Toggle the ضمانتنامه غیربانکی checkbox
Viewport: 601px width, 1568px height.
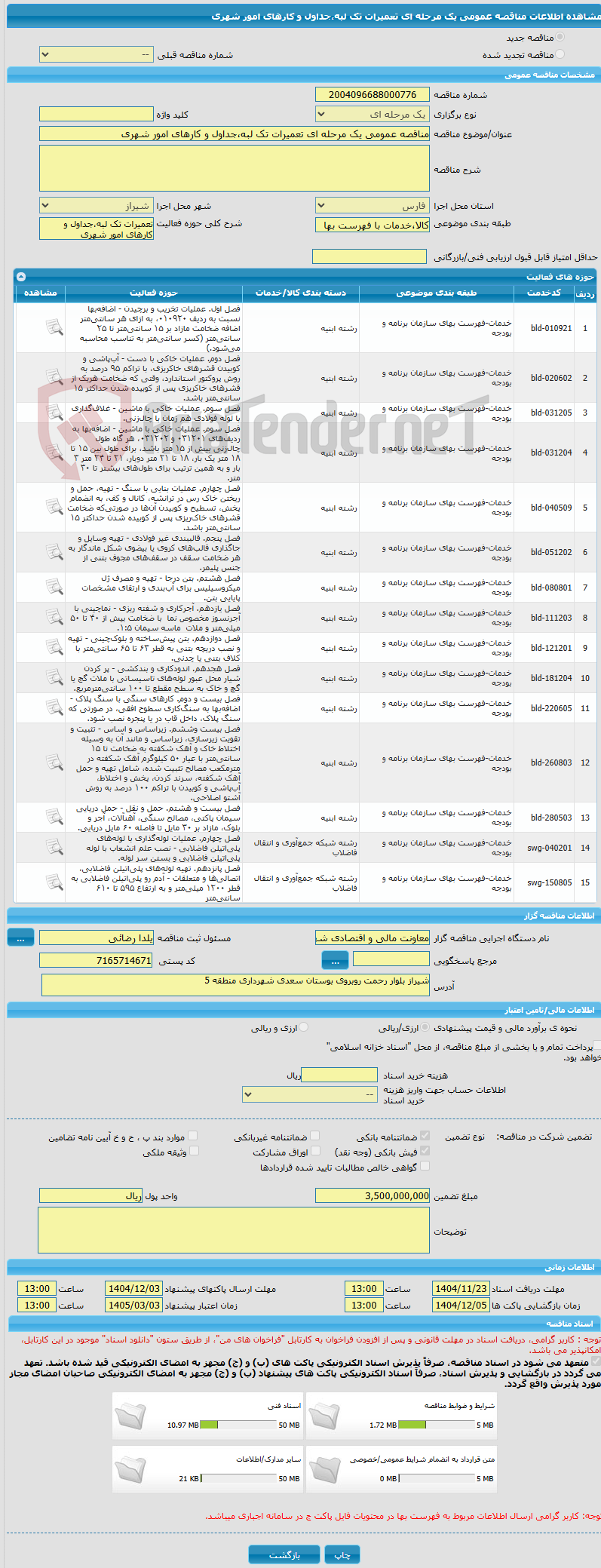tap(314, 1136)
